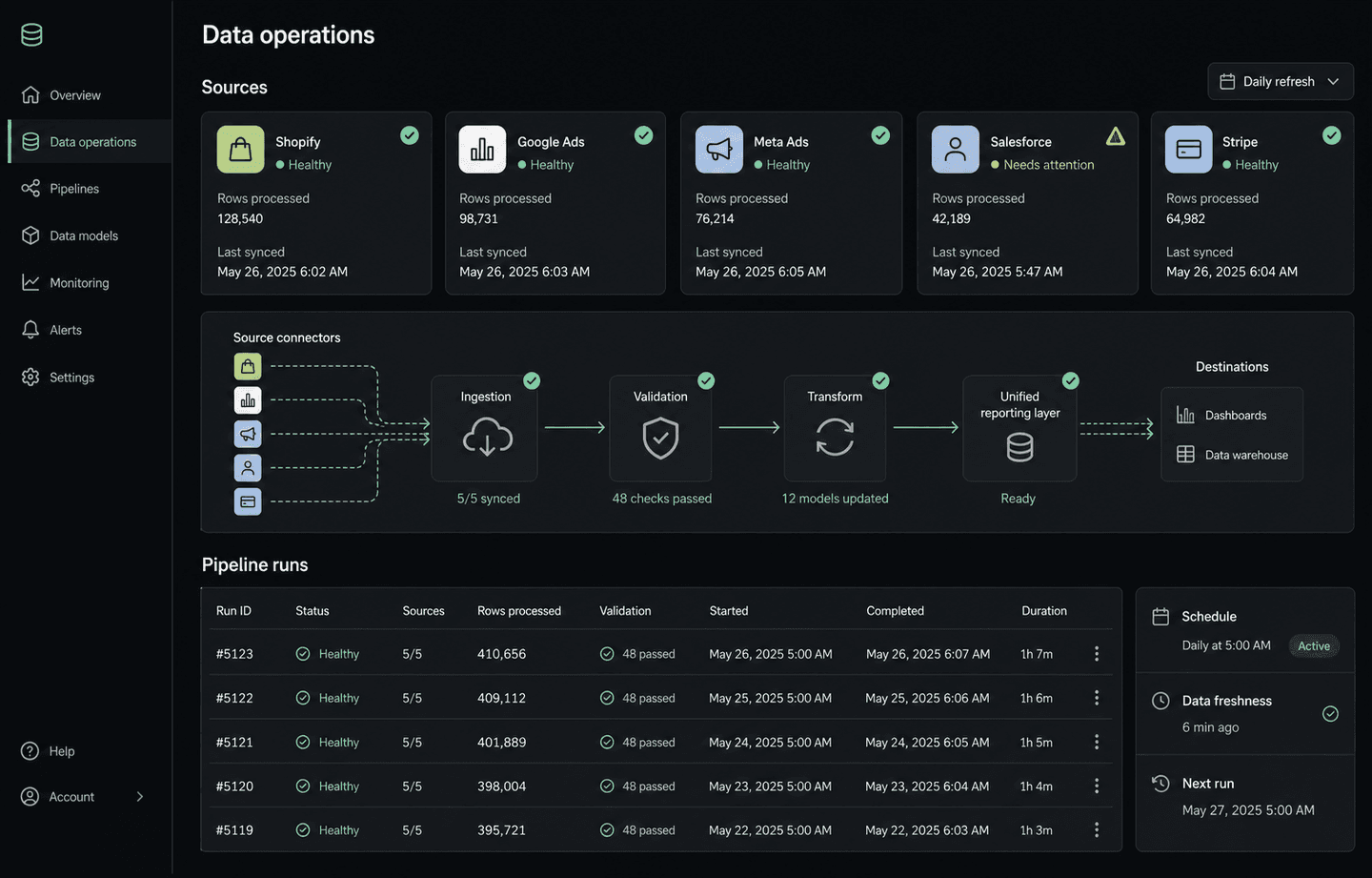Click the Salesforce warning triangle icon
The width and height of the screenshot is (1372, 878).
tap(1116, 136)
